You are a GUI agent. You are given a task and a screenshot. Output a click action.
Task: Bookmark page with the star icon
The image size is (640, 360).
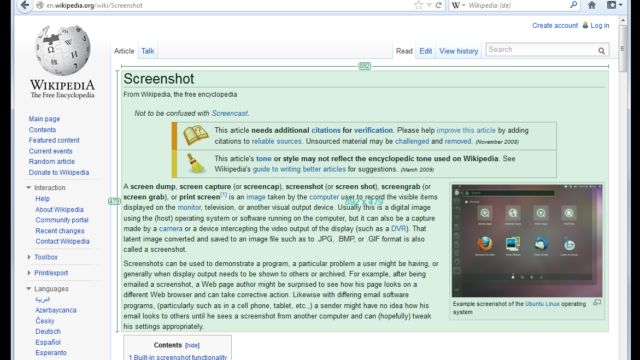click(418, 5)
